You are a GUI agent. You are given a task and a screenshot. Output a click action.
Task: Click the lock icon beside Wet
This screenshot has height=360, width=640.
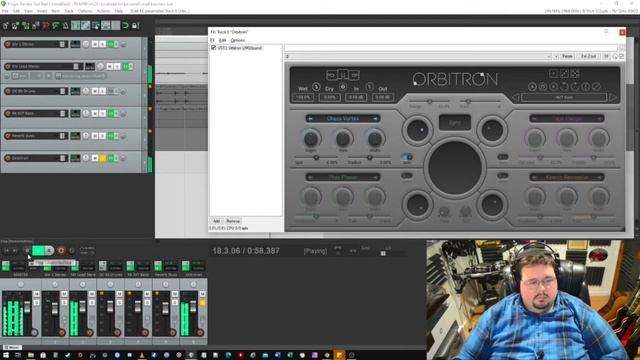coord(316,87)
